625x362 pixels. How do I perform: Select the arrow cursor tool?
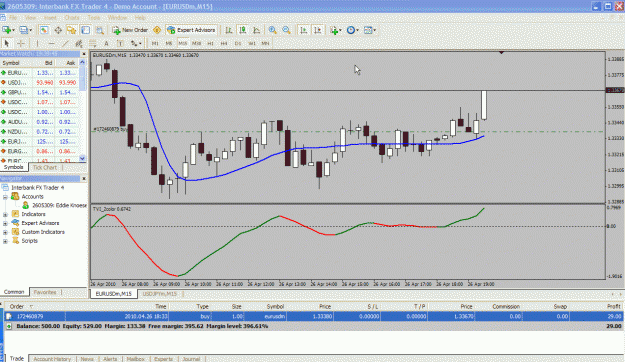click(6, 43)
